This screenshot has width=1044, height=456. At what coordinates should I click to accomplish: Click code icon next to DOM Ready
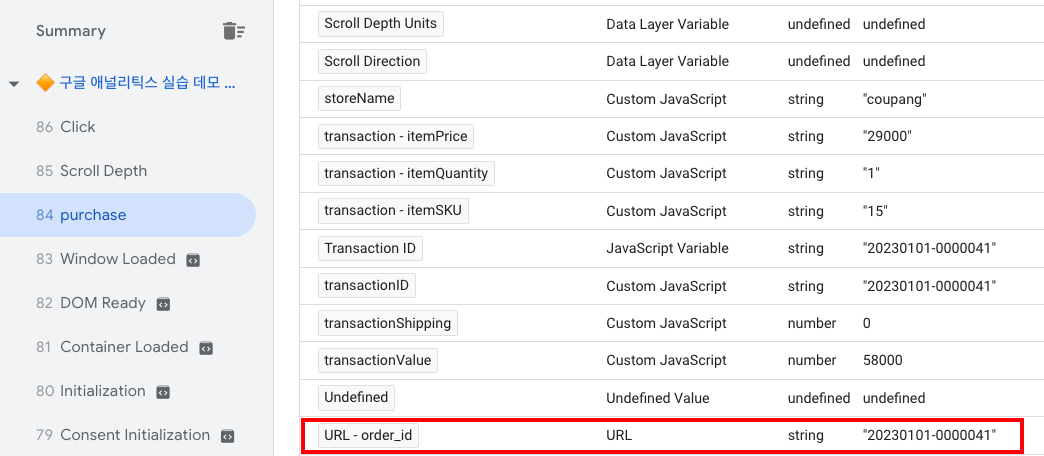(163, 303)
